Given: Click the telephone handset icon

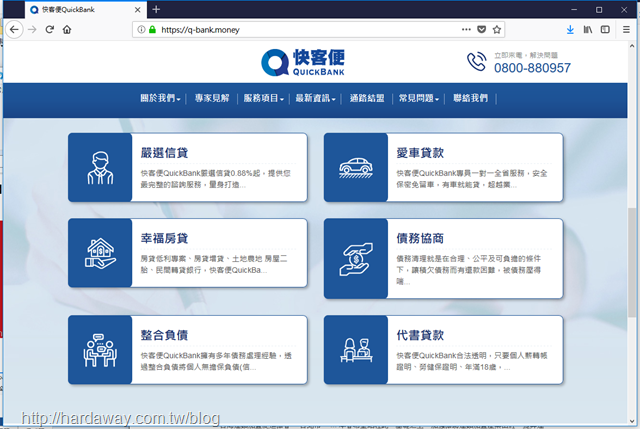Looking at the screenshot, I should click(477, 62).
